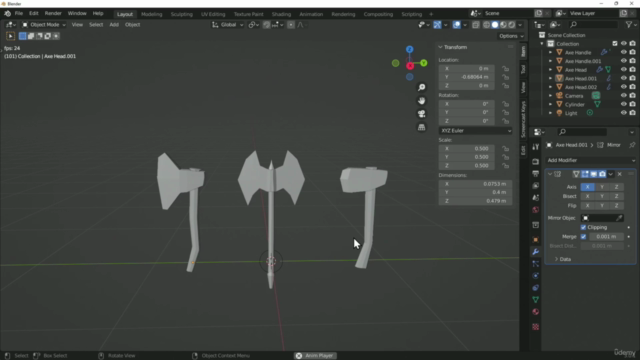640x360 pixels.
Task: Open the View Layer properties tab icon
Action: point(536,186)
